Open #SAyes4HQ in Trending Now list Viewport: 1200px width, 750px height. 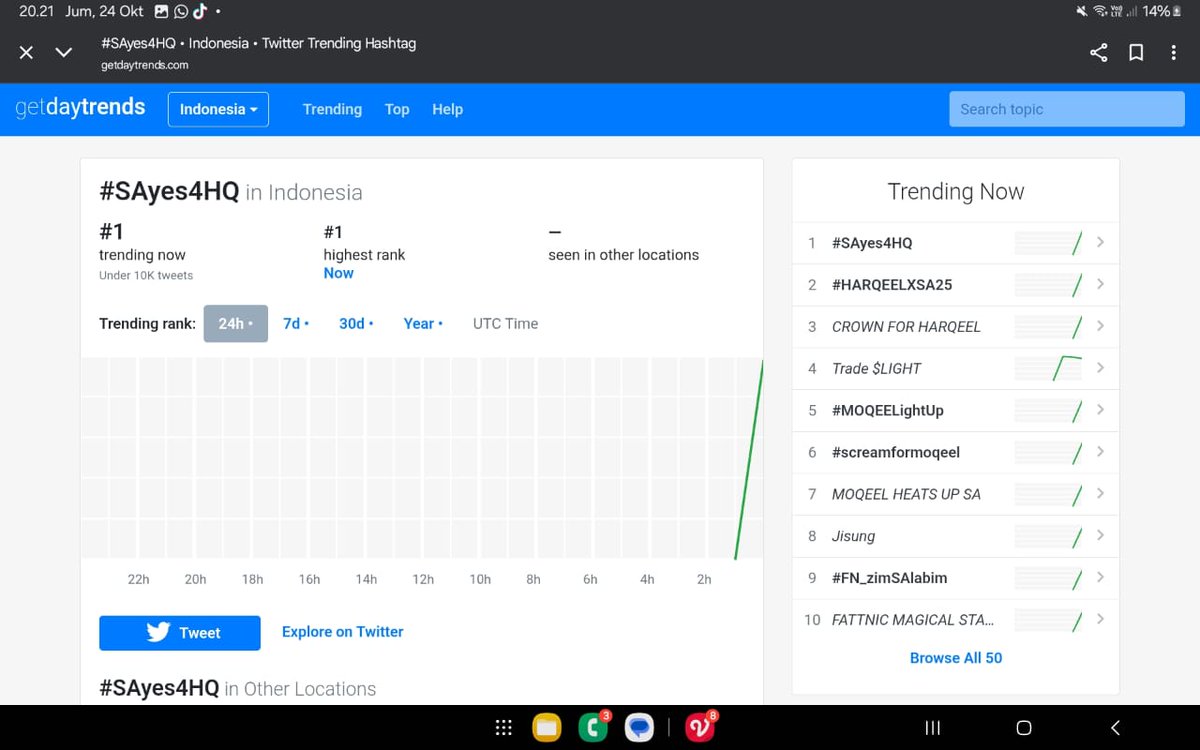click(x=872, y=242)
